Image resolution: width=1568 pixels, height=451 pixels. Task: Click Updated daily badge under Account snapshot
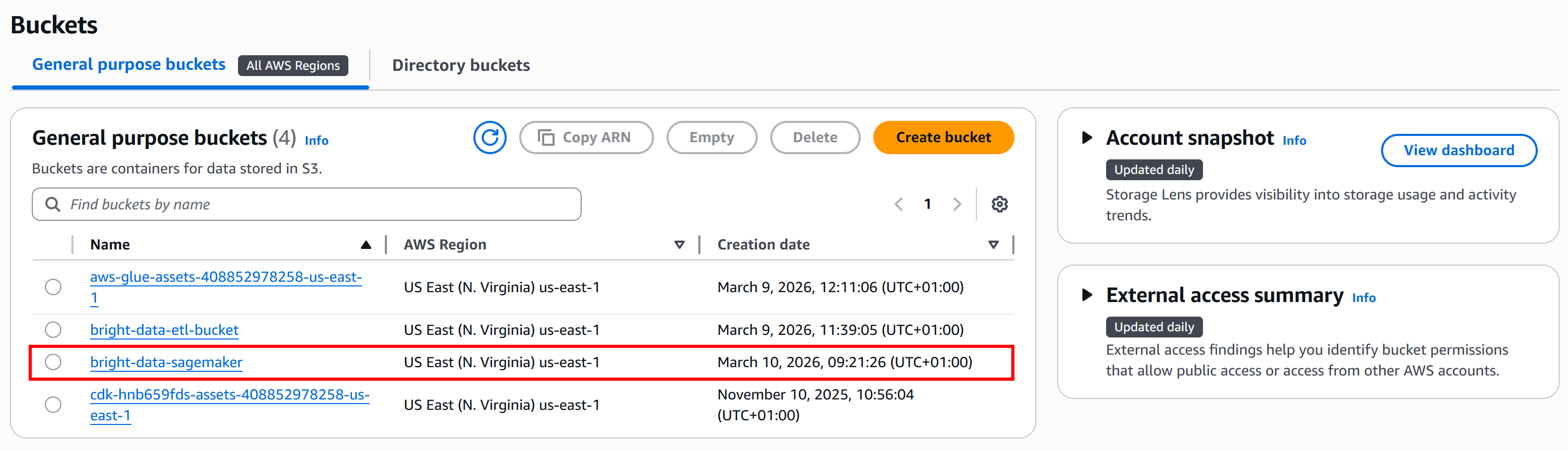click(x=1154, y=170)
